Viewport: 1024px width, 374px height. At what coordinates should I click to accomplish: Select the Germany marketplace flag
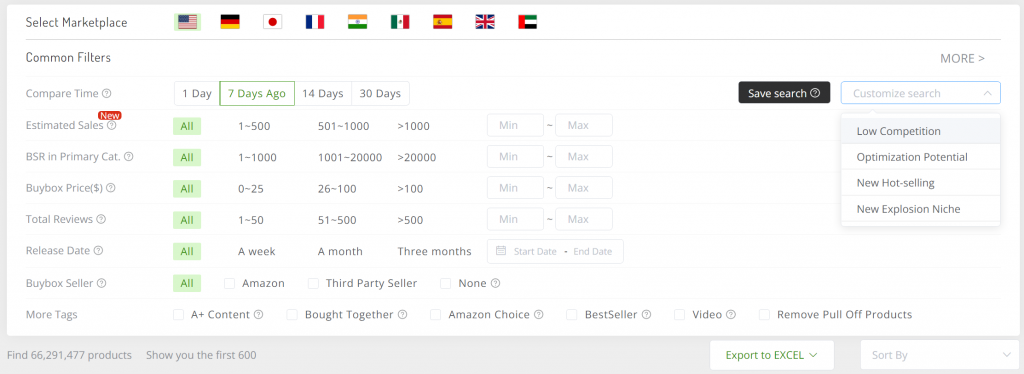point(230,22)
